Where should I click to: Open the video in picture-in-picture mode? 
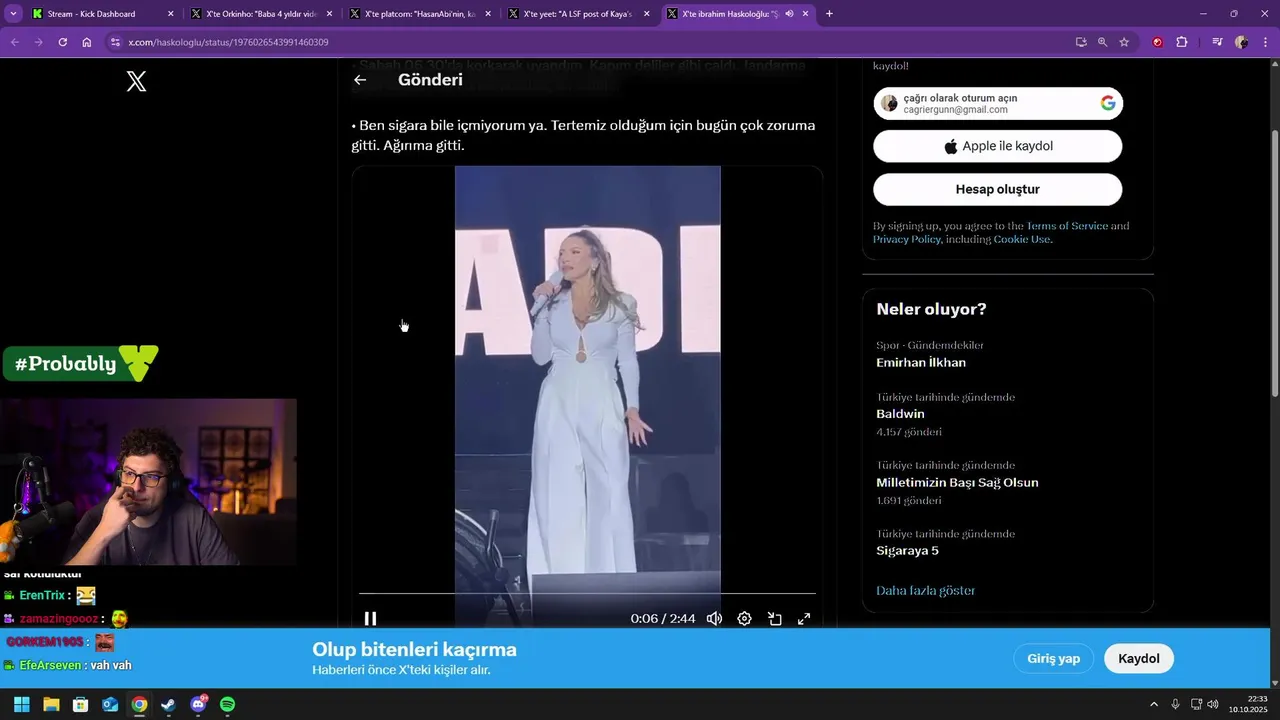tap(774, 619)
